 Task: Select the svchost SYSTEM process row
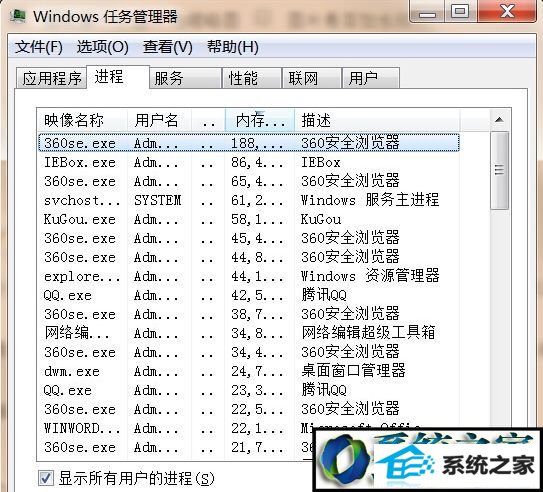249,200
